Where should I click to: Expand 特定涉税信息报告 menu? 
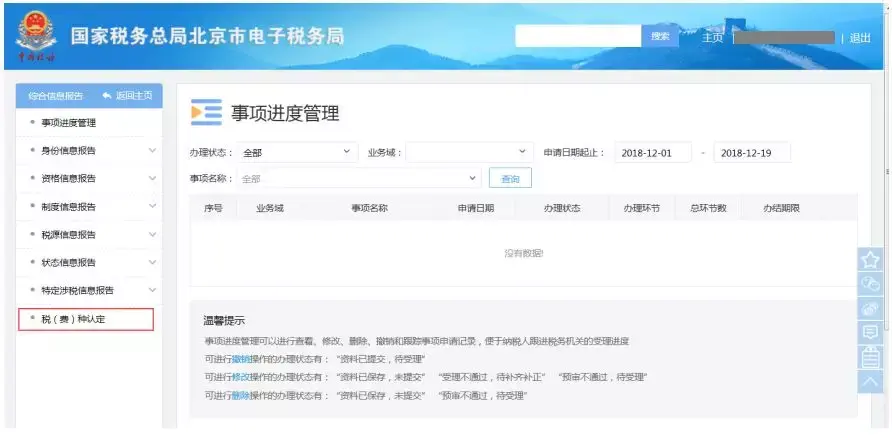click(89, 290)
